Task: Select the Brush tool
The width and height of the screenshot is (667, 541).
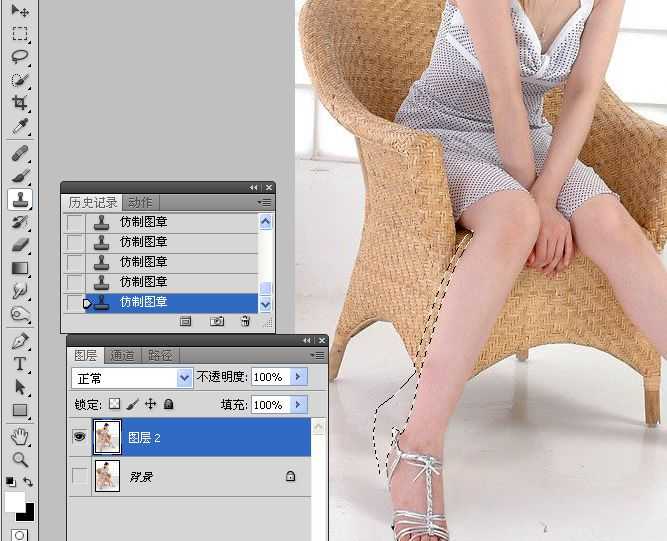Action: (x=20, y=176)
